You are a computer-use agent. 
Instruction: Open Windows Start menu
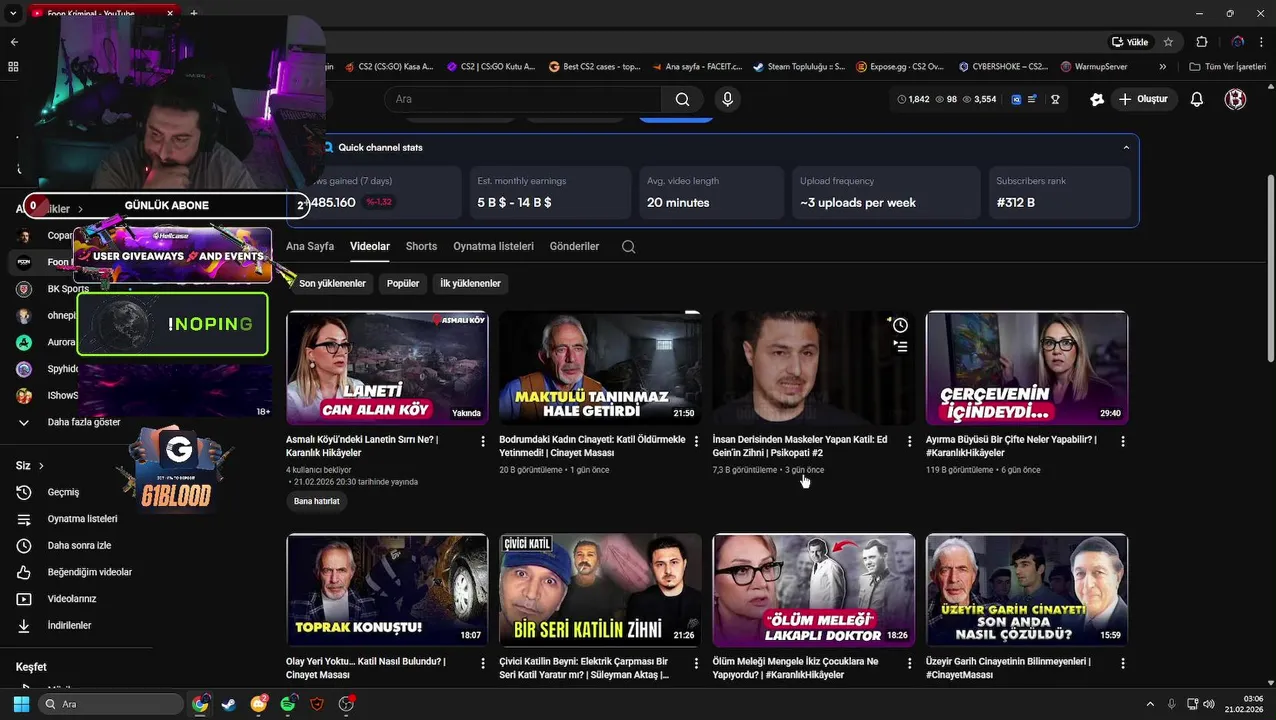pyautogui.click(x=21, y=704)
